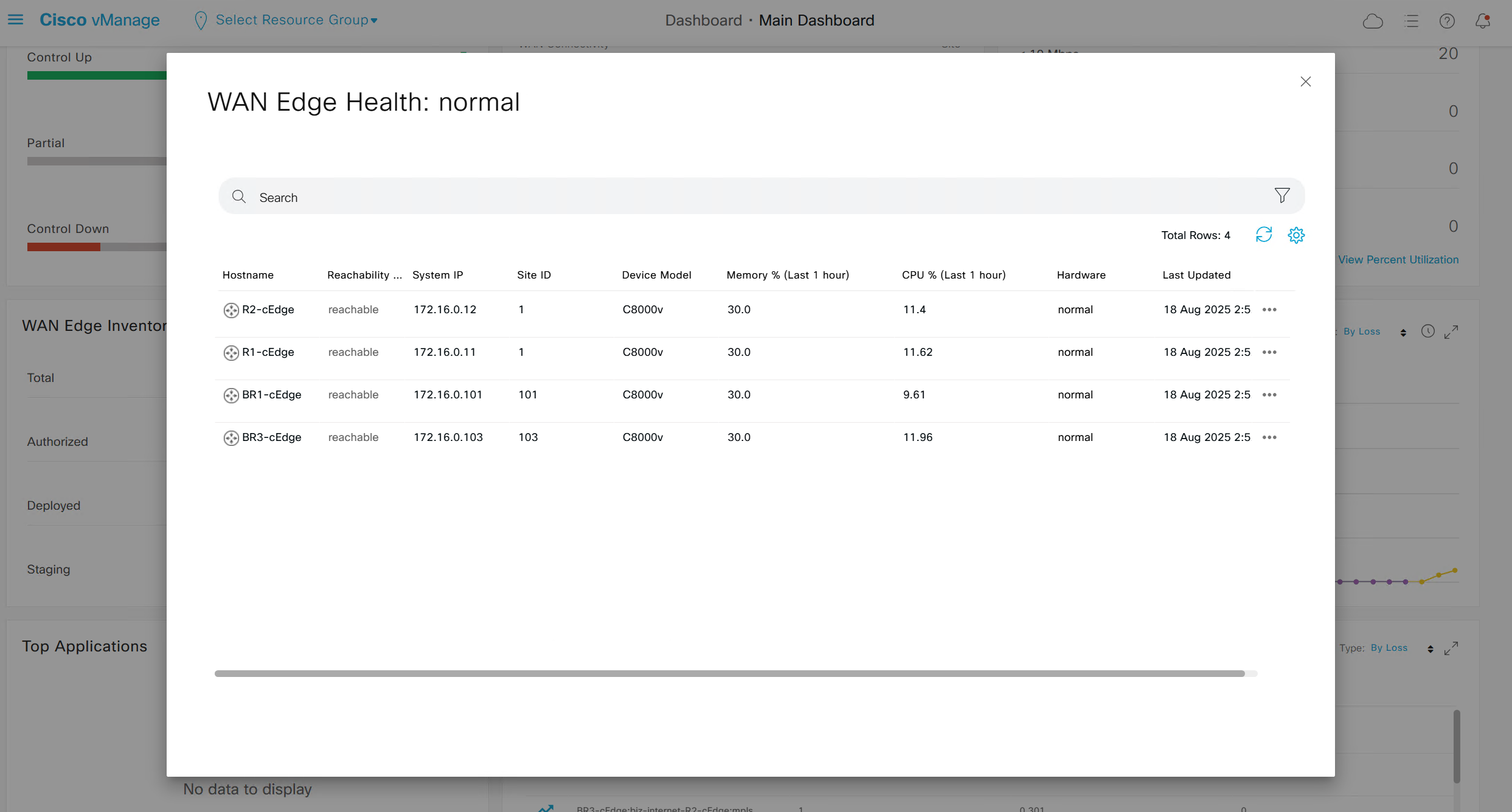
Task: Open the R1-cEdge device hostname
Action: pos(268,352)
